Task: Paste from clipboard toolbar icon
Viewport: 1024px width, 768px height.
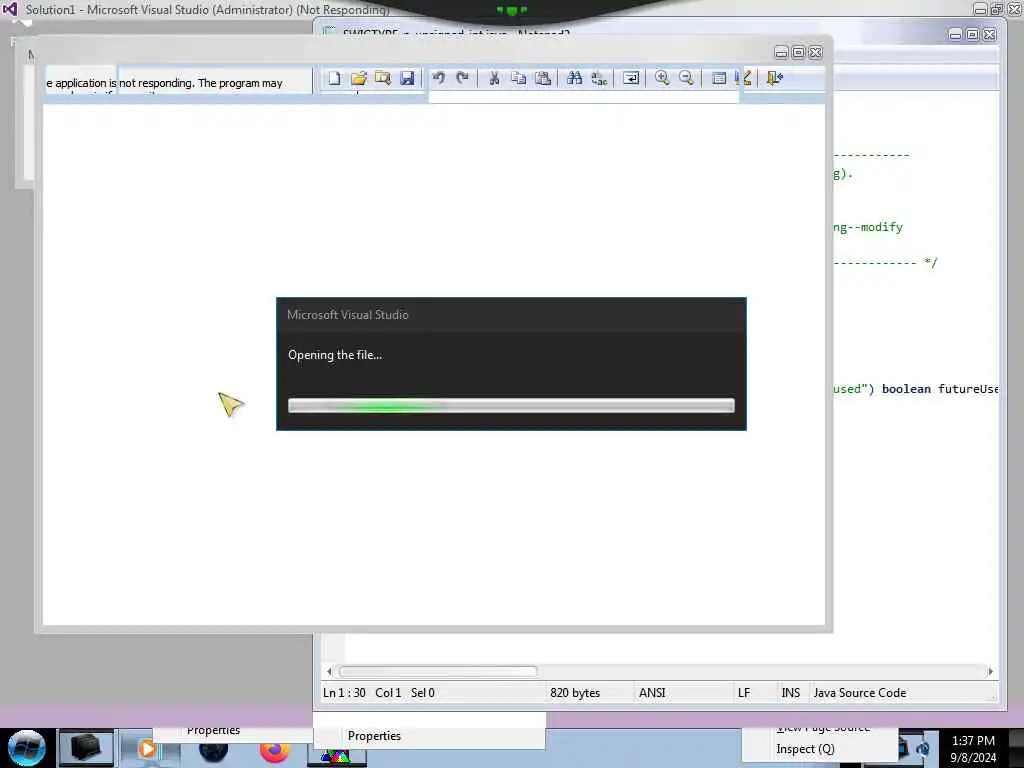Action: [x=543, y=78]
